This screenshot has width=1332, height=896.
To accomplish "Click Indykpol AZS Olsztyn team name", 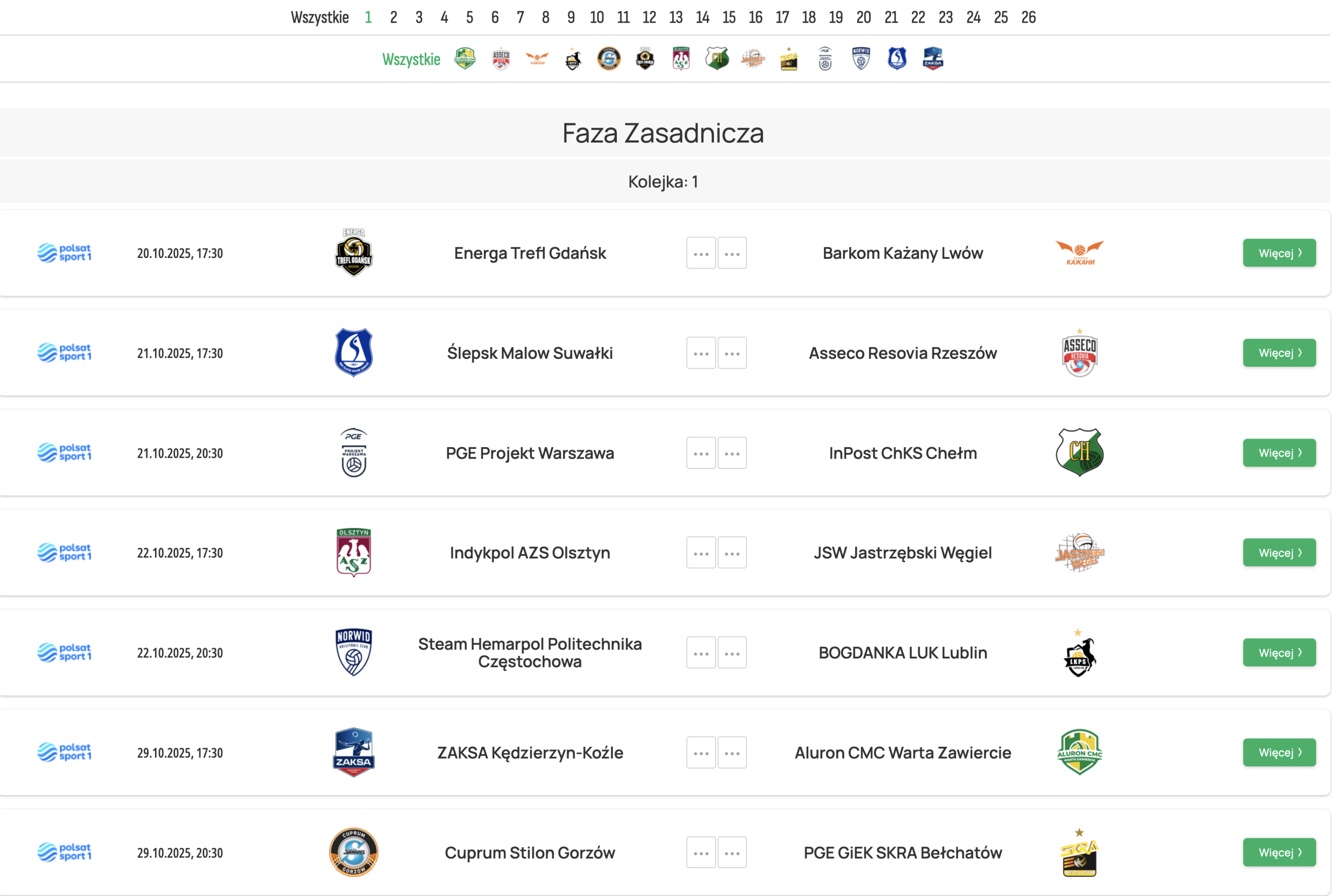I will pyautogui.click(x=530, y=553).
